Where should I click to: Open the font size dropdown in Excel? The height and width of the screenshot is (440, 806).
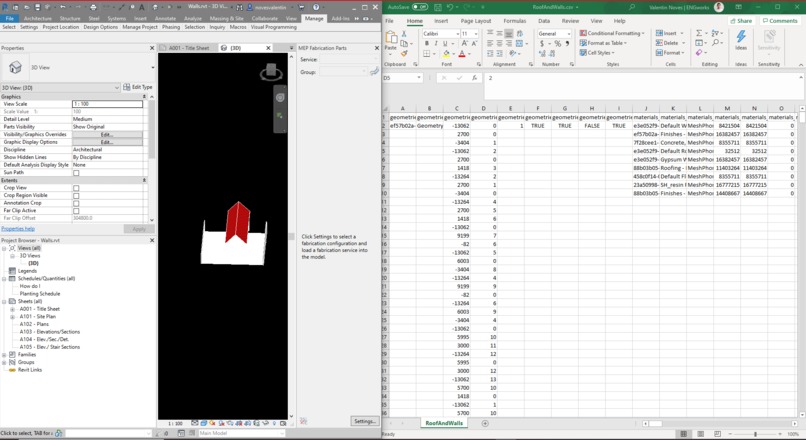(x=476, y=33)
